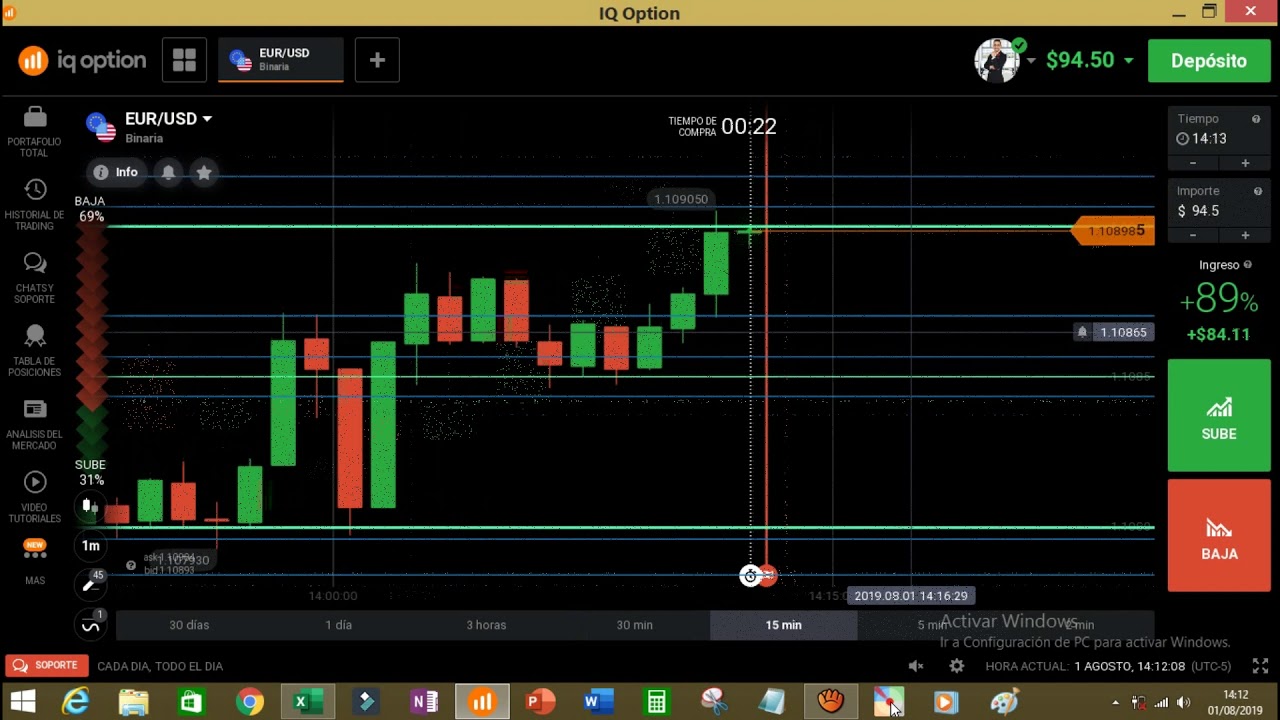The width and height of the screenshot is (1280, 720).
Task: Add EUR/USD to favorites with star
Action: coord(204,172)
